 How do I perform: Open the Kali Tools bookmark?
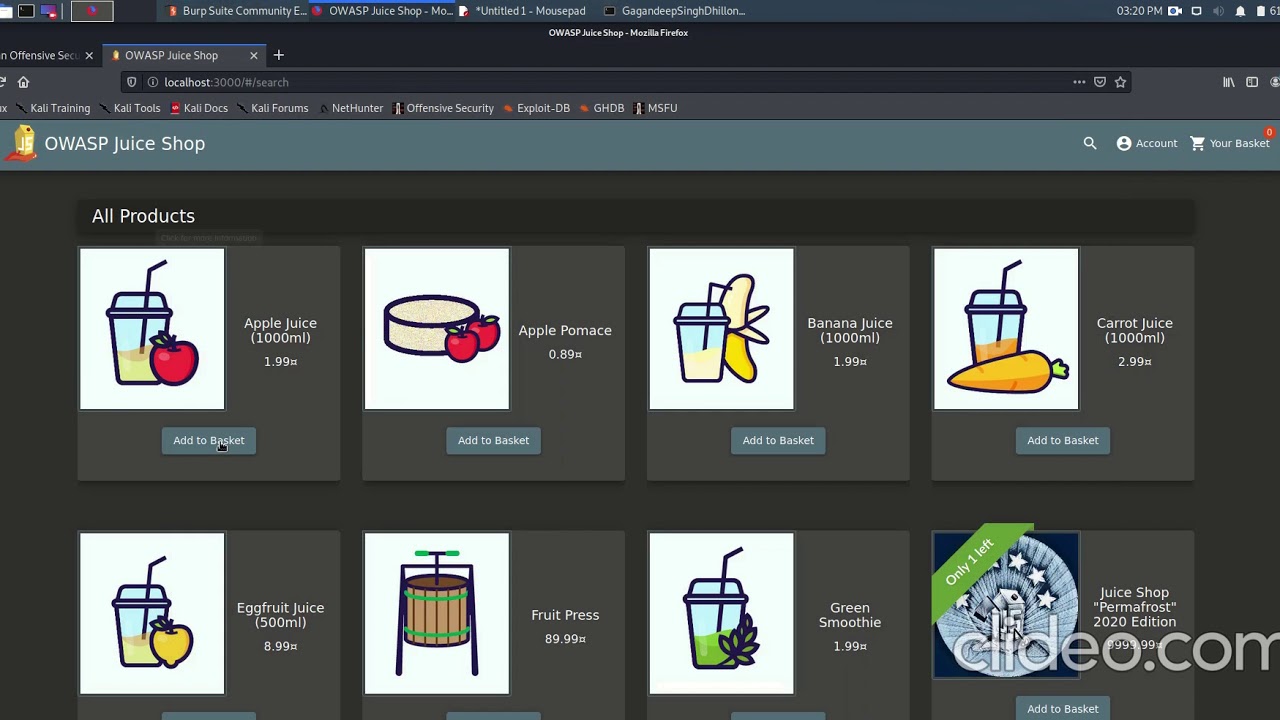[130, 108]
